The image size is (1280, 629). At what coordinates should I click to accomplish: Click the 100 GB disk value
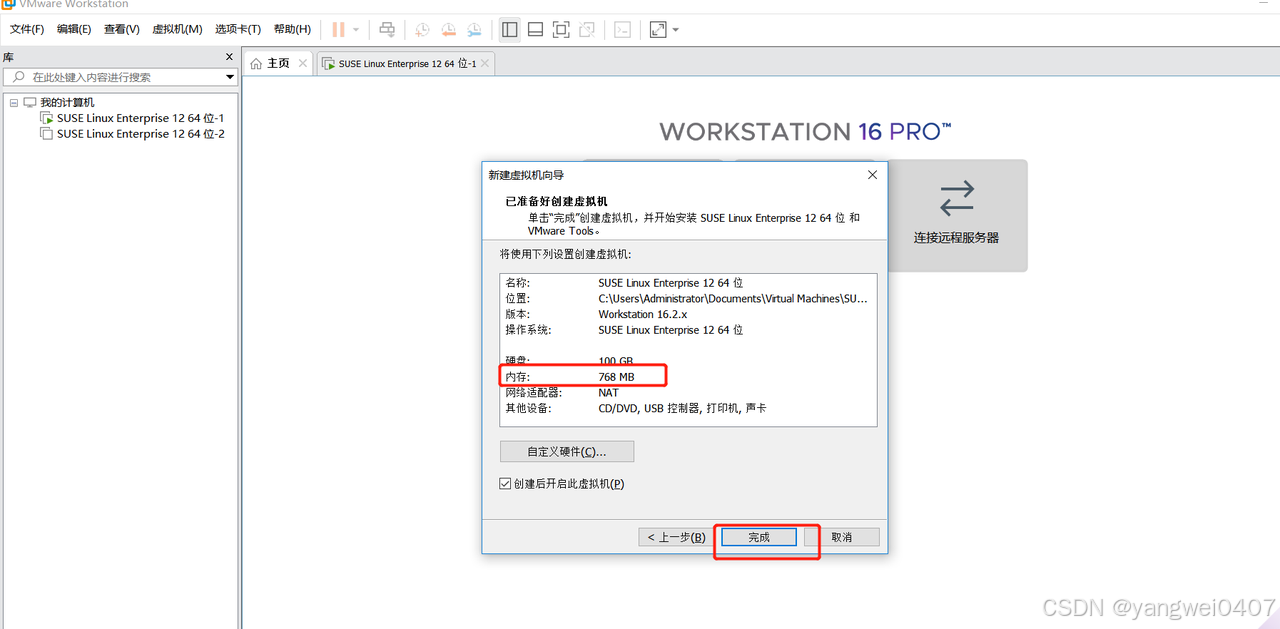[x=616, y=361]
